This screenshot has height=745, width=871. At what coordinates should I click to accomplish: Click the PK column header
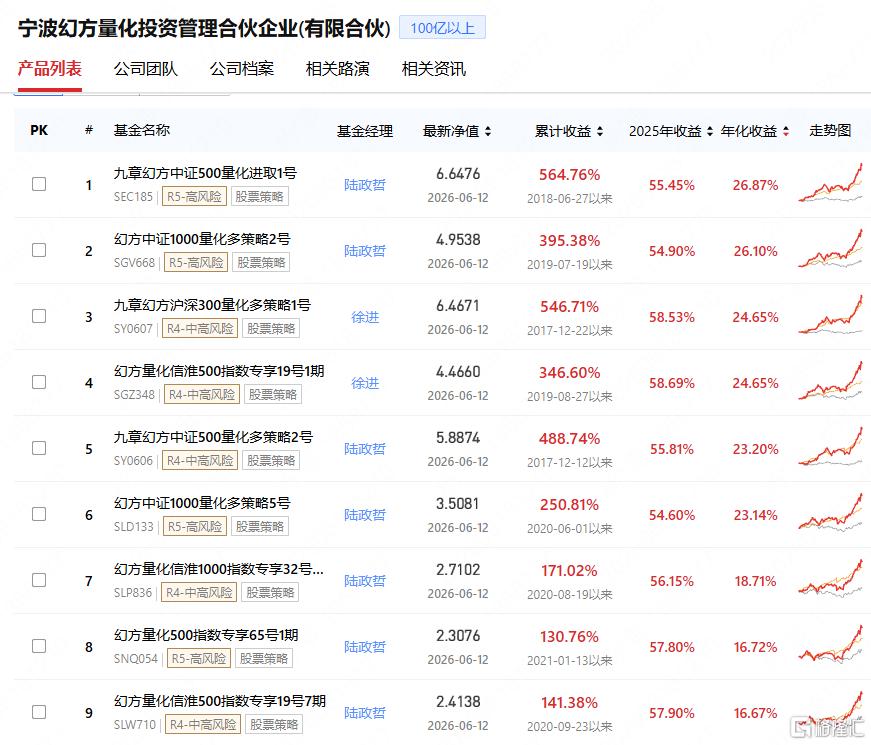coord(39,131)
